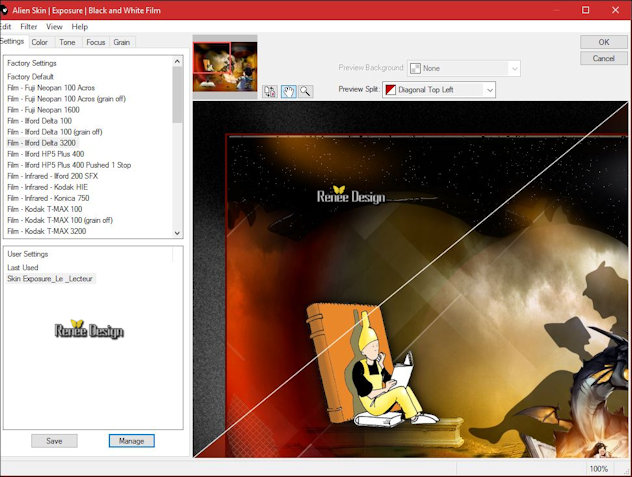Open the View menu
Screen dimensions: 632x477
(54, 27)
